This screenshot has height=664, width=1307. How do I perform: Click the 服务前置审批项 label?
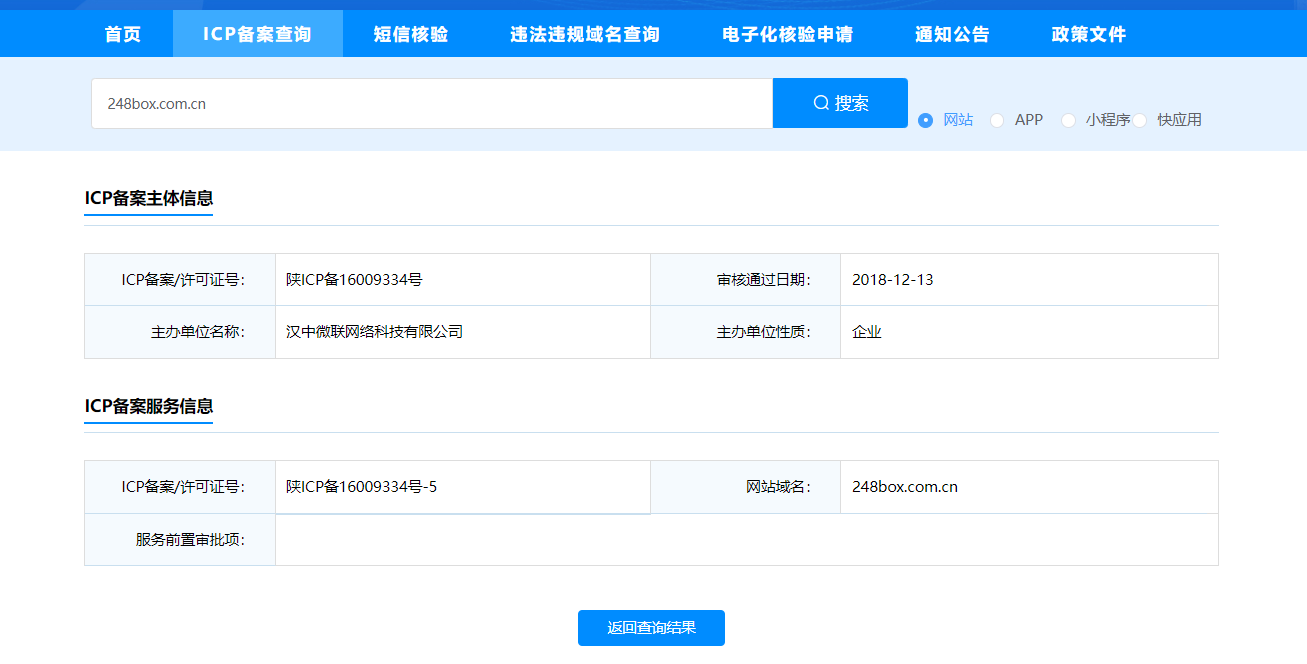tap(190, 540)
